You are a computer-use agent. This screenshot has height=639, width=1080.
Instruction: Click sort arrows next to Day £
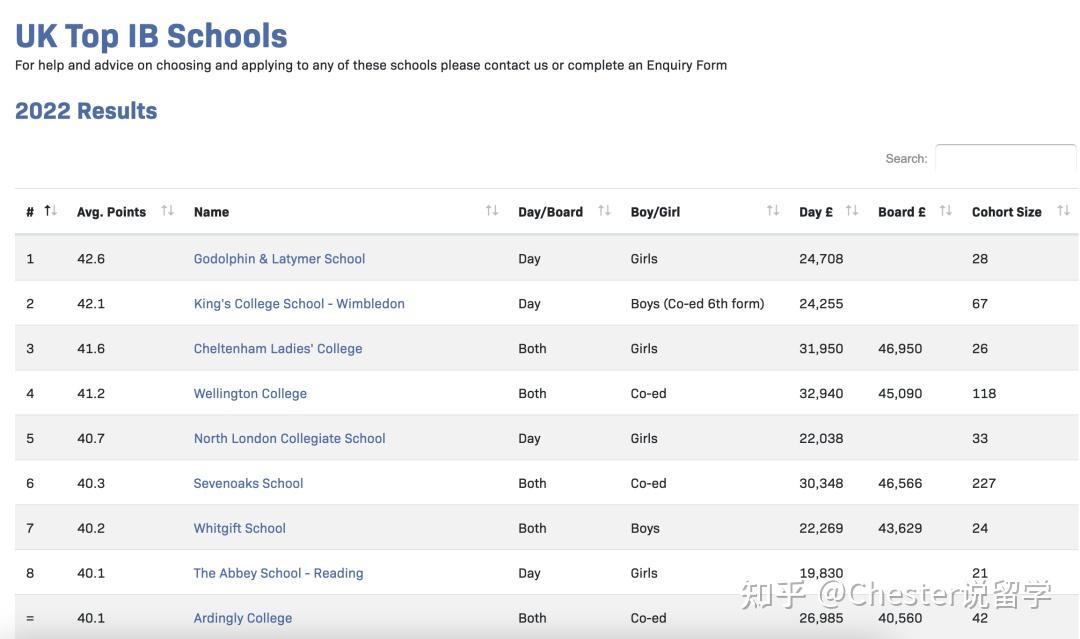851,211
